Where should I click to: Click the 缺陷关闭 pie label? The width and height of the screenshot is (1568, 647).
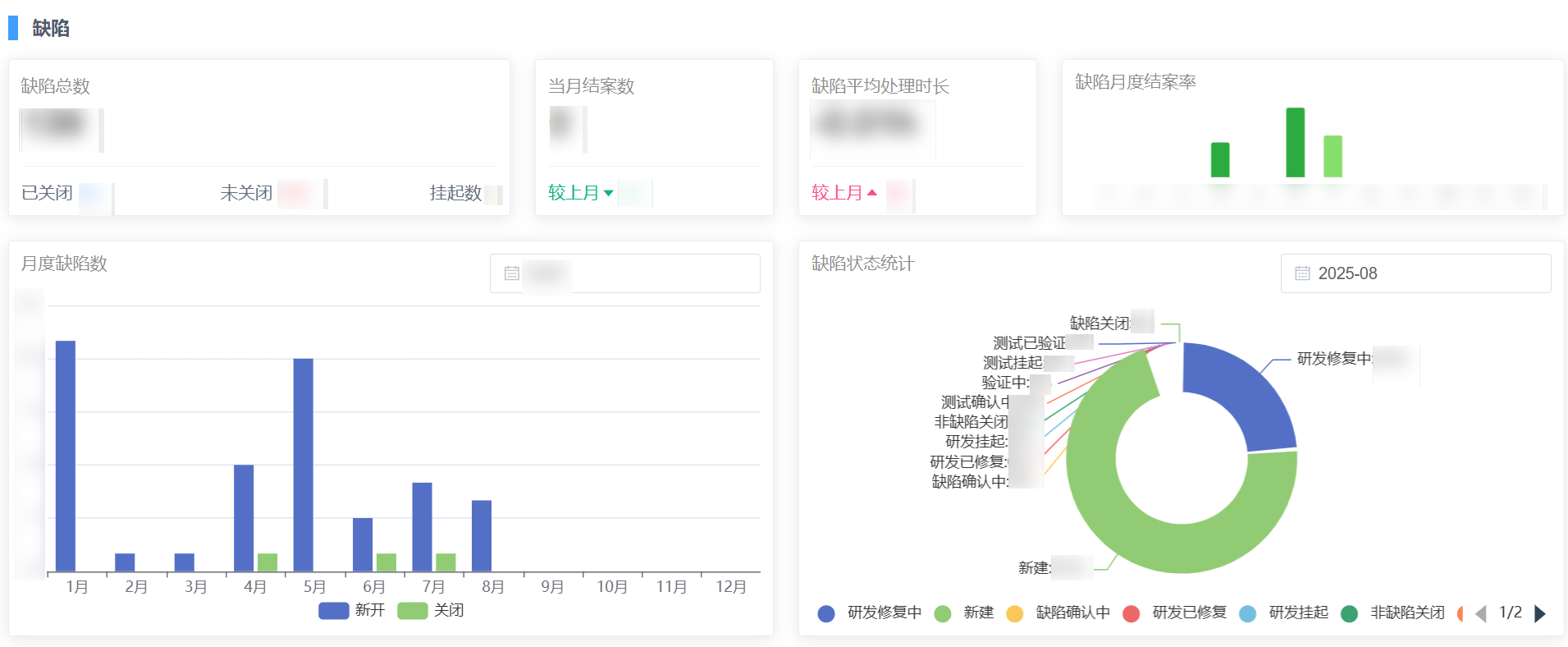[1099, 323]
